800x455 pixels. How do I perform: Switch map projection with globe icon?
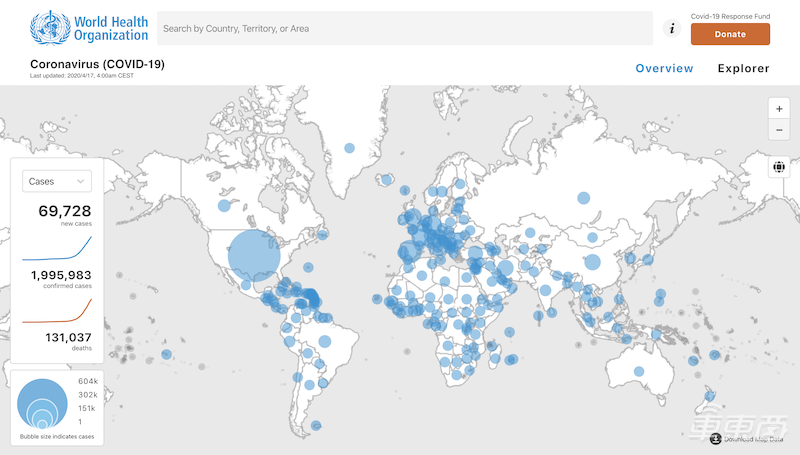click(x=779, y=167)
